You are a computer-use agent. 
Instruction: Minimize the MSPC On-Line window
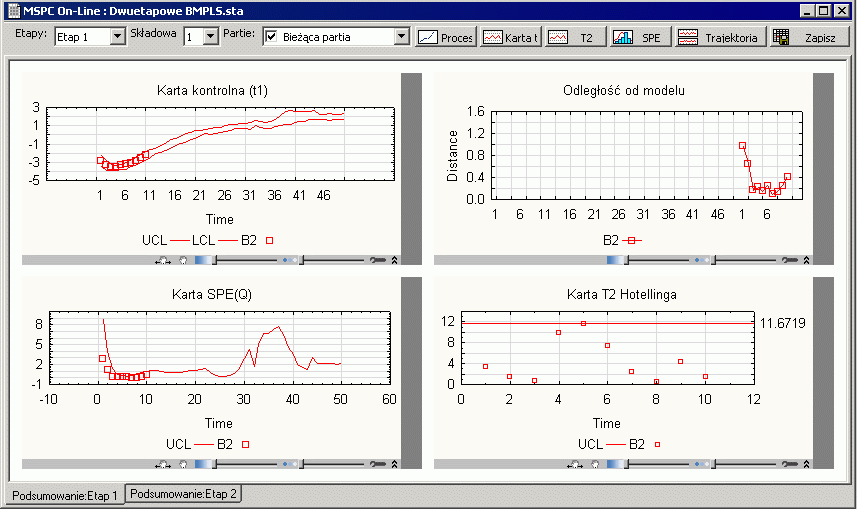pos(808,10)
